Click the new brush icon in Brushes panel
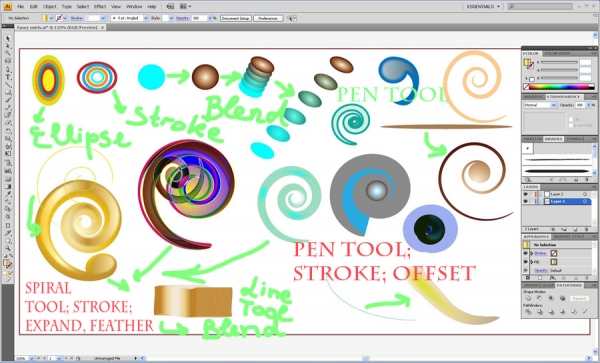The width and height of the screenshot is (600, 363). coord(576,179)
